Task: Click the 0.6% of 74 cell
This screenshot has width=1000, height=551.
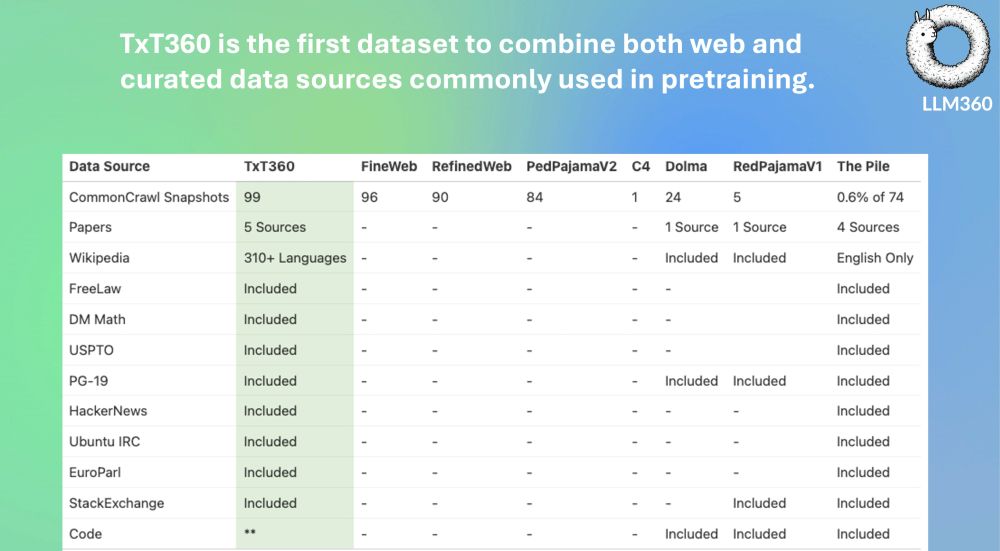Action: tap(870, 197)
